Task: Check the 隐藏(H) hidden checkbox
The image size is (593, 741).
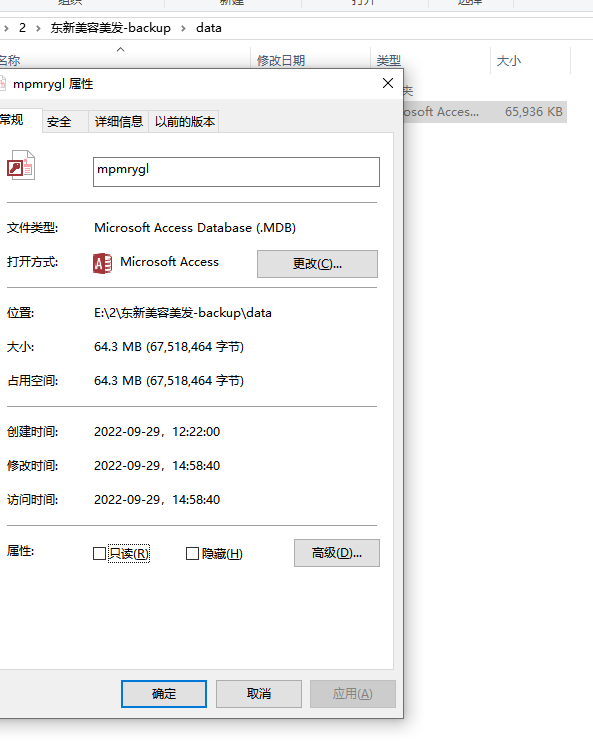Action: (x=192, y=553)
